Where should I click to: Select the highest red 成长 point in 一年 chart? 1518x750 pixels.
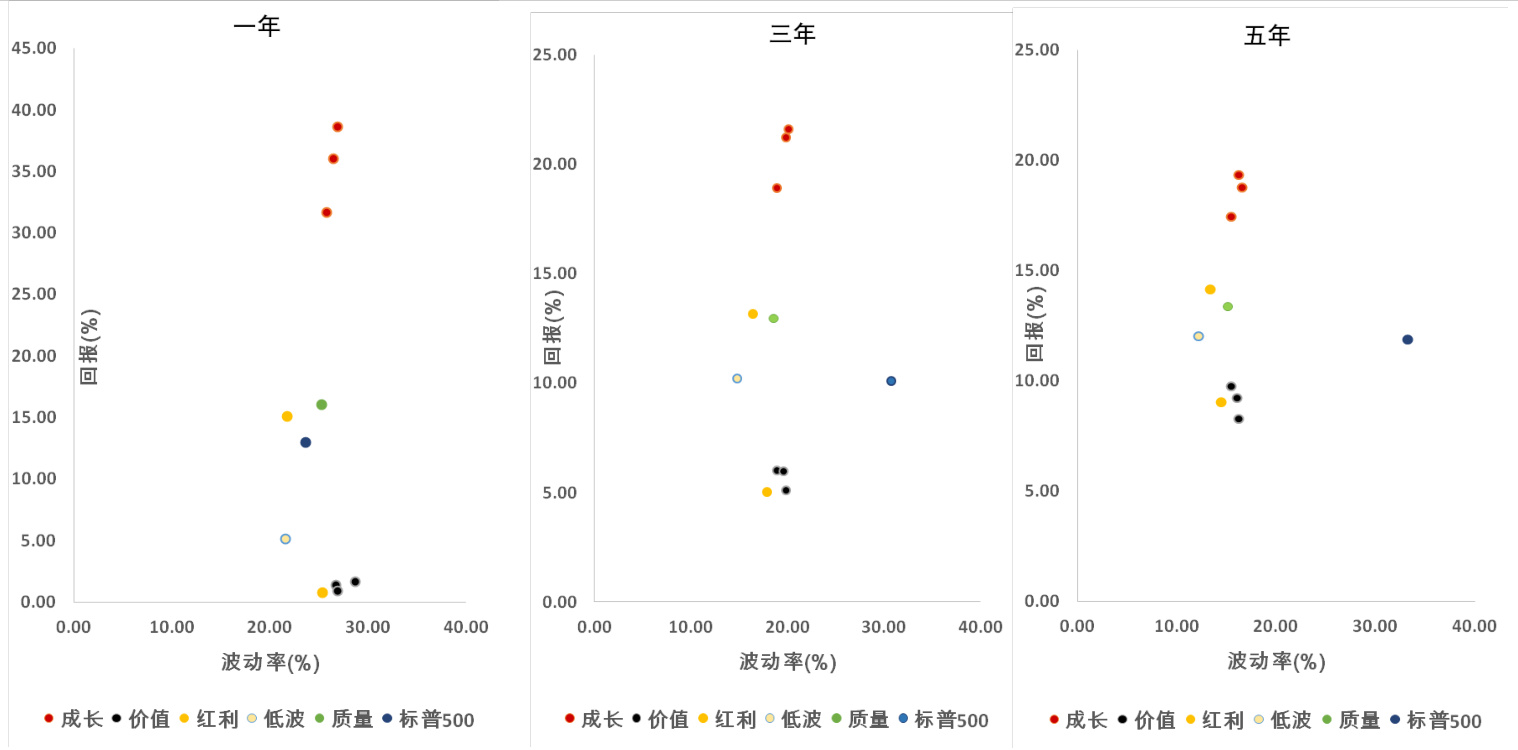(x=338, y=127)
